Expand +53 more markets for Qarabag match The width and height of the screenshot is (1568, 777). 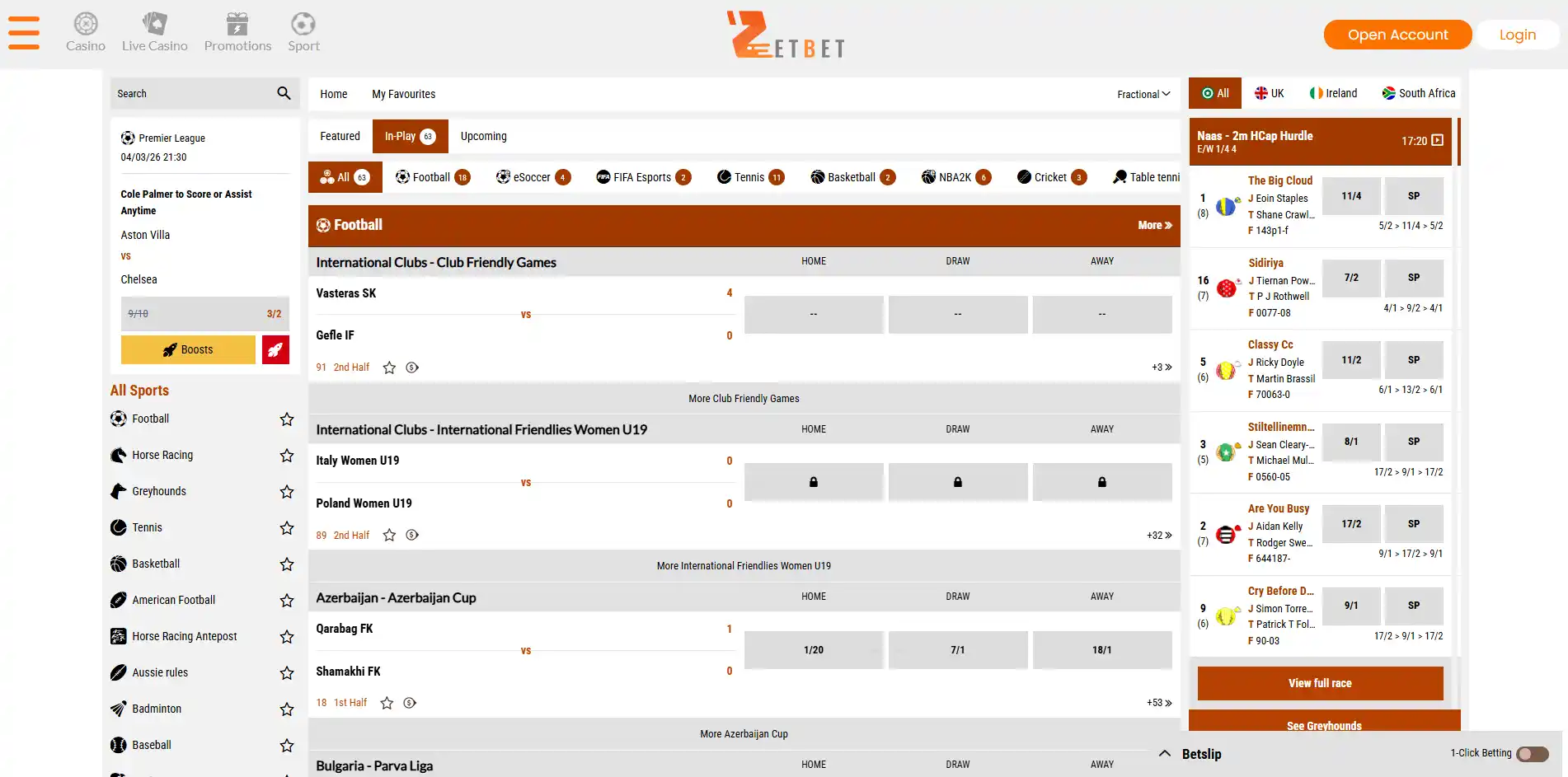(1159, 703)
